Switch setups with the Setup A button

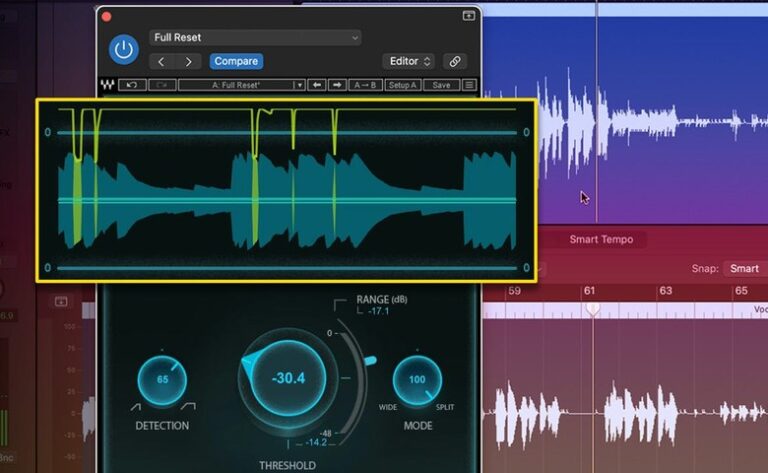click(402, 85)
